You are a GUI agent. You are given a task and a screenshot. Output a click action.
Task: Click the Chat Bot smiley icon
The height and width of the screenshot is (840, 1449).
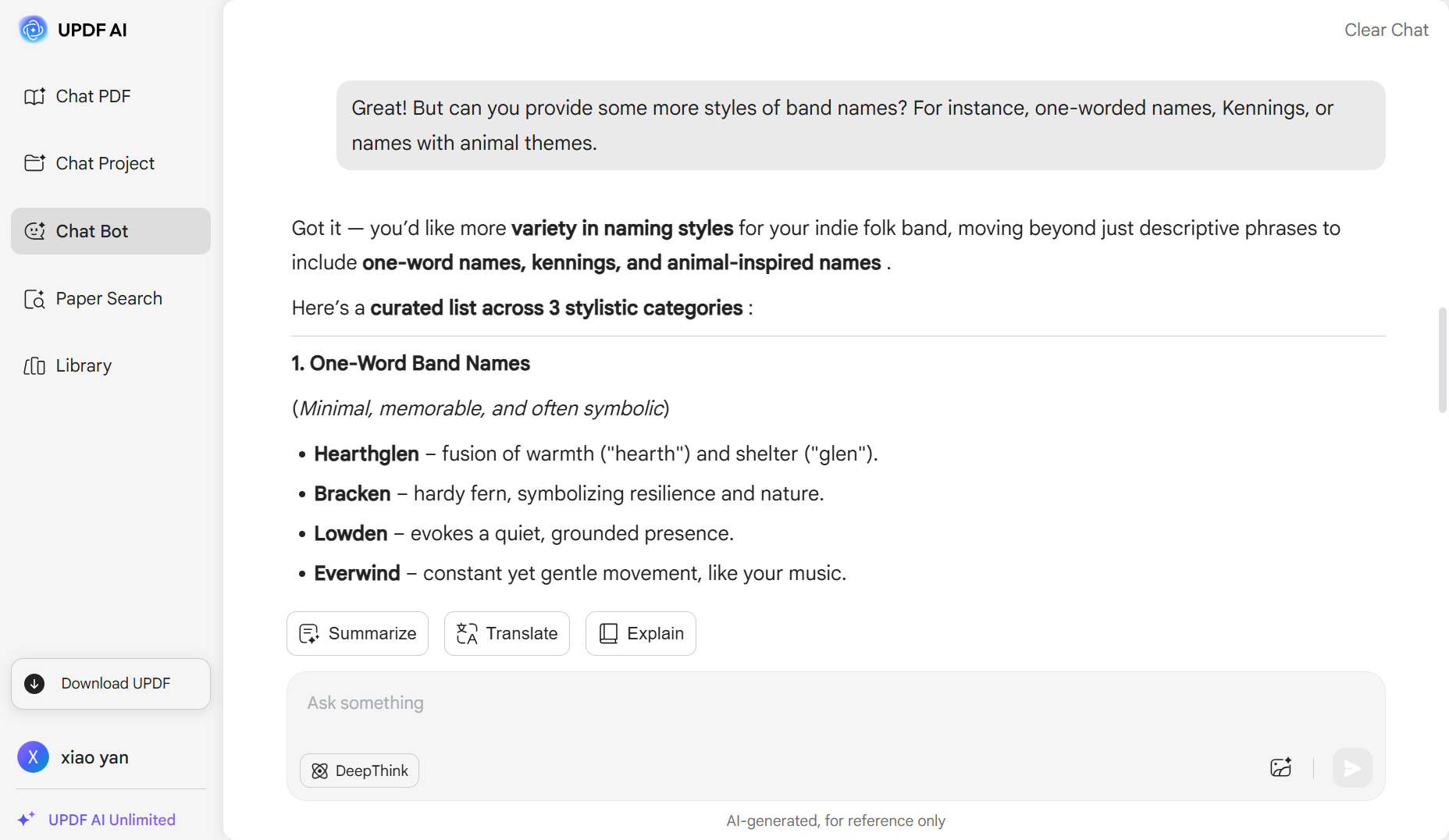click(x=34, y=231)
